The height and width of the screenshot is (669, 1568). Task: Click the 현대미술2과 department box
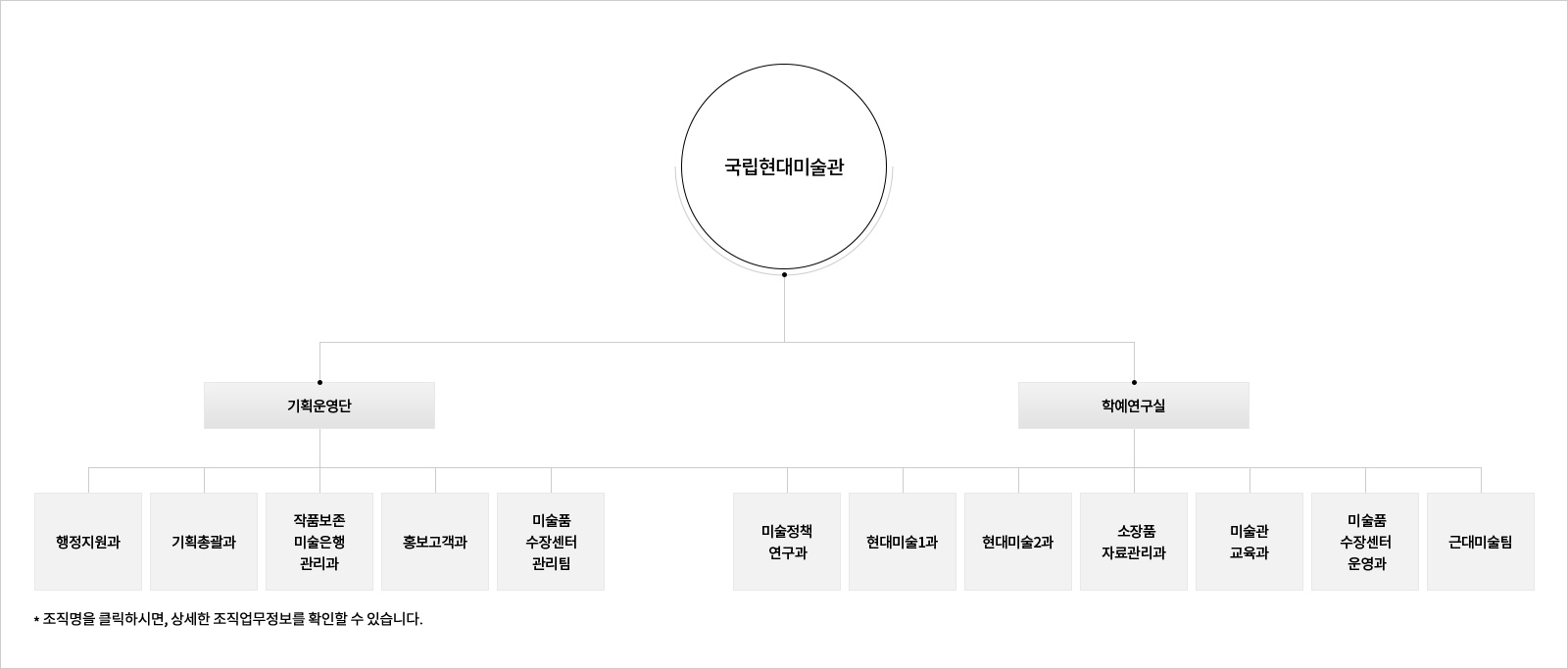1018,542
